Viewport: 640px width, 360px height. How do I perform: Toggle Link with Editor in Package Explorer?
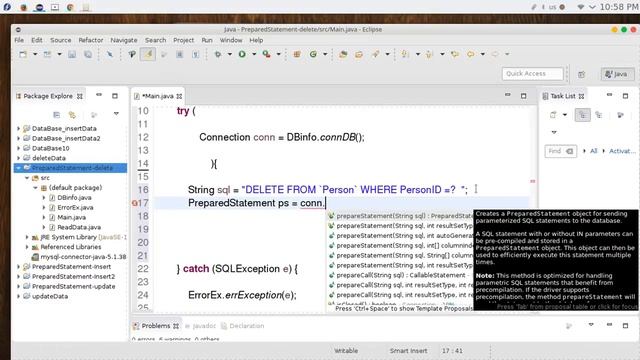(72, 115)
